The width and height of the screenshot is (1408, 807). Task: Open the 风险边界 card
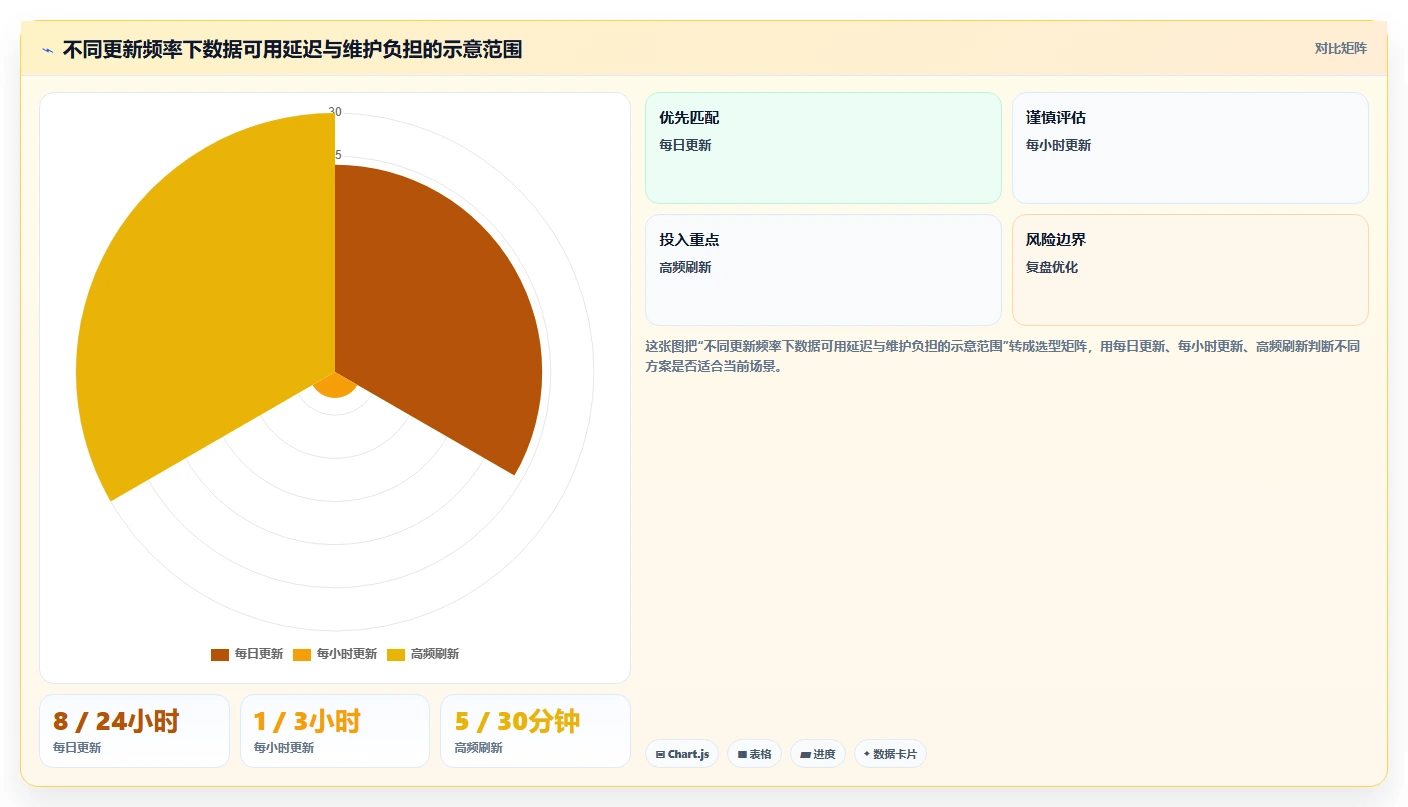[x=1190, y=270]
